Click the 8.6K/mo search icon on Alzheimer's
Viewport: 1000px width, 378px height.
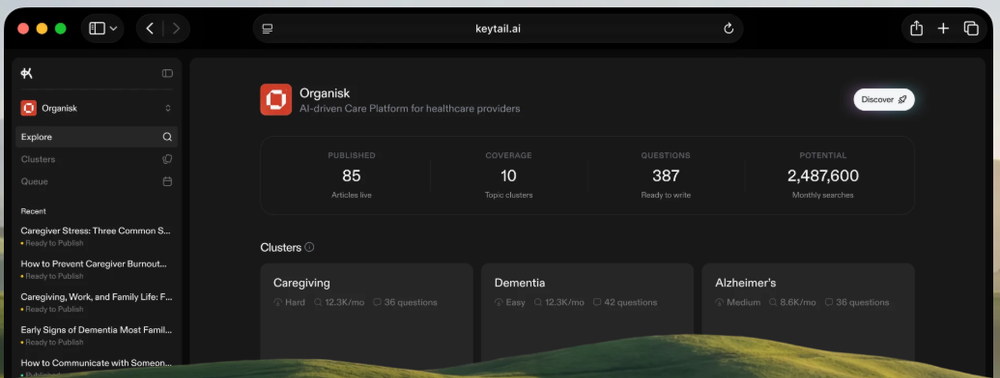click(x=773, y=302)
